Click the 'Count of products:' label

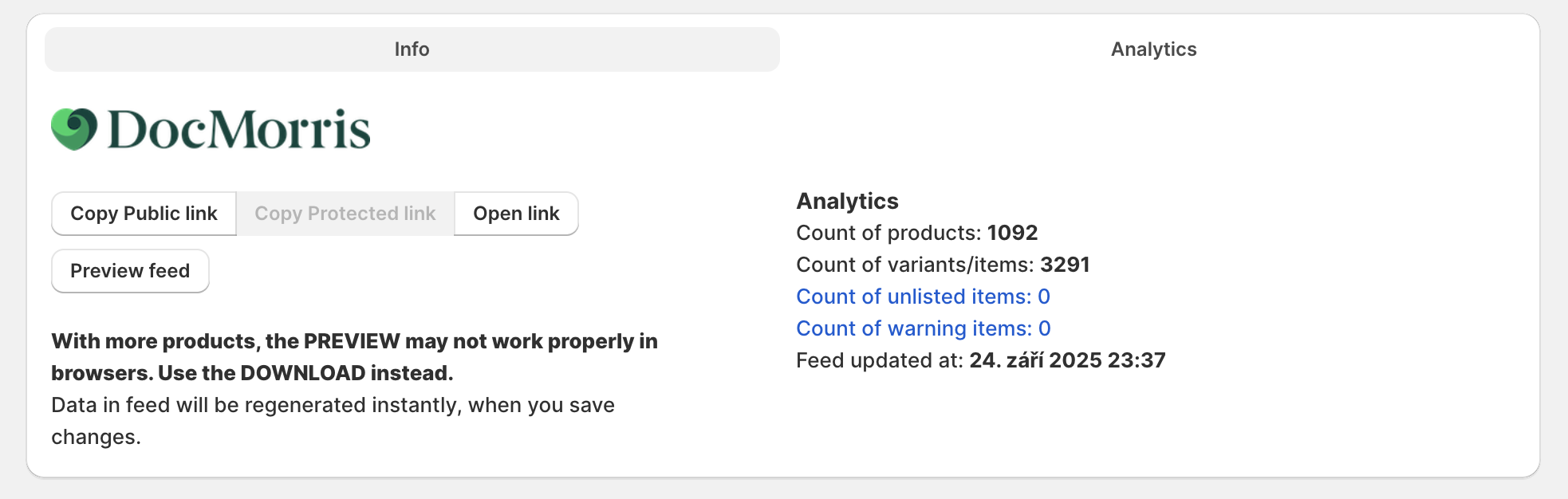[888, 233]
